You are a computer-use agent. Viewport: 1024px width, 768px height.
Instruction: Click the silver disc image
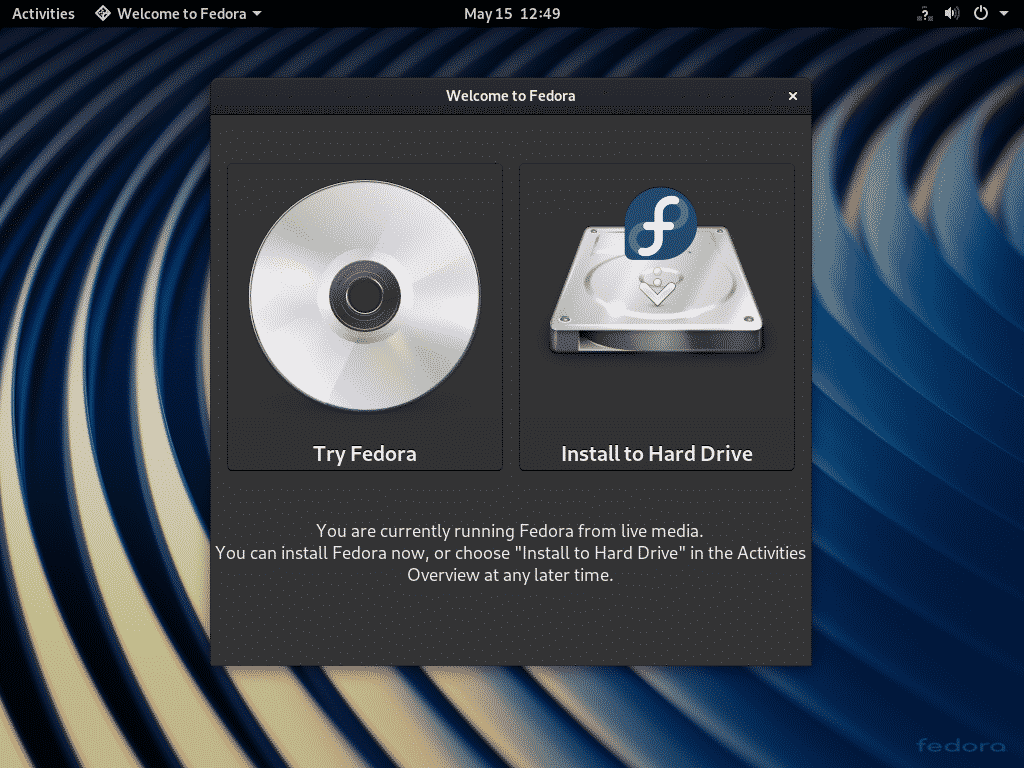(364, 296)
